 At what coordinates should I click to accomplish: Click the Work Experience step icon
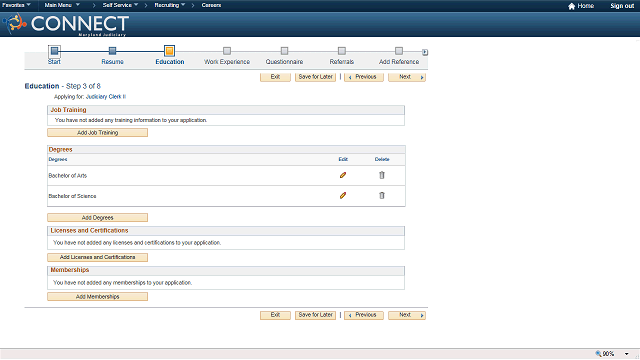tap(227, 51)
